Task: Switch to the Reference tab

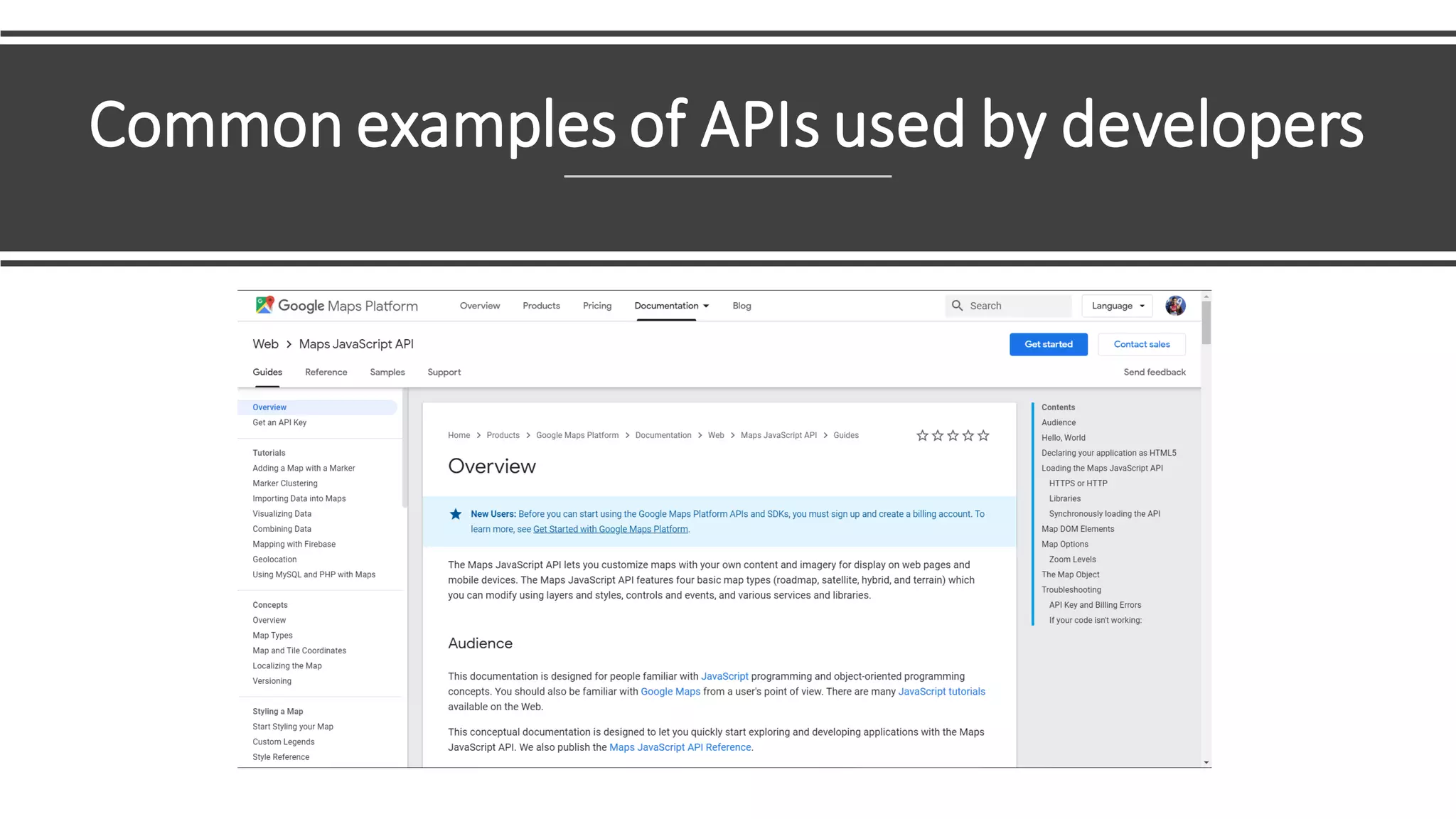Action: pos(326,372)
